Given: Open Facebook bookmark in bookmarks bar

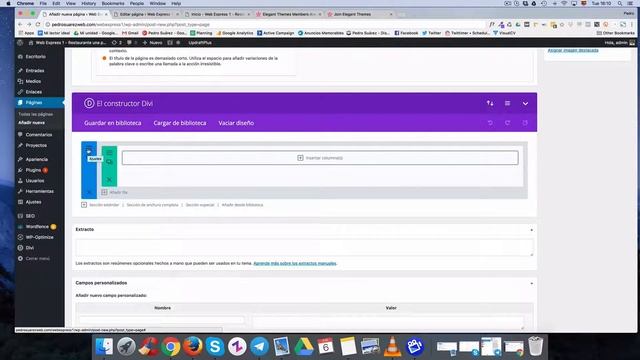Looking at the screenshot, I should coord(406,33).
